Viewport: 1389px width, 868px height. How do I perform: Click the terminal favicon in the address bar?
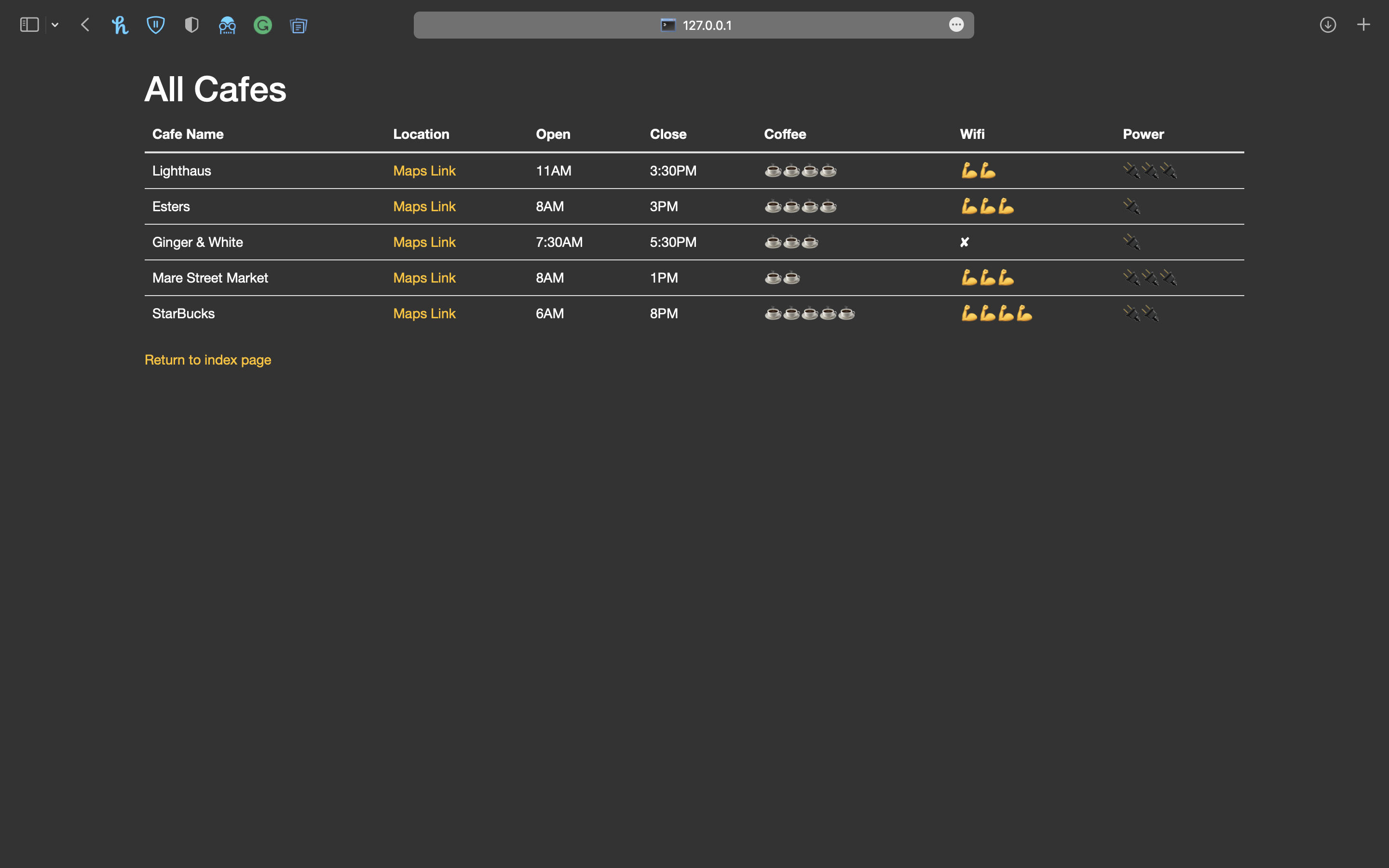(x=667, y=25)
